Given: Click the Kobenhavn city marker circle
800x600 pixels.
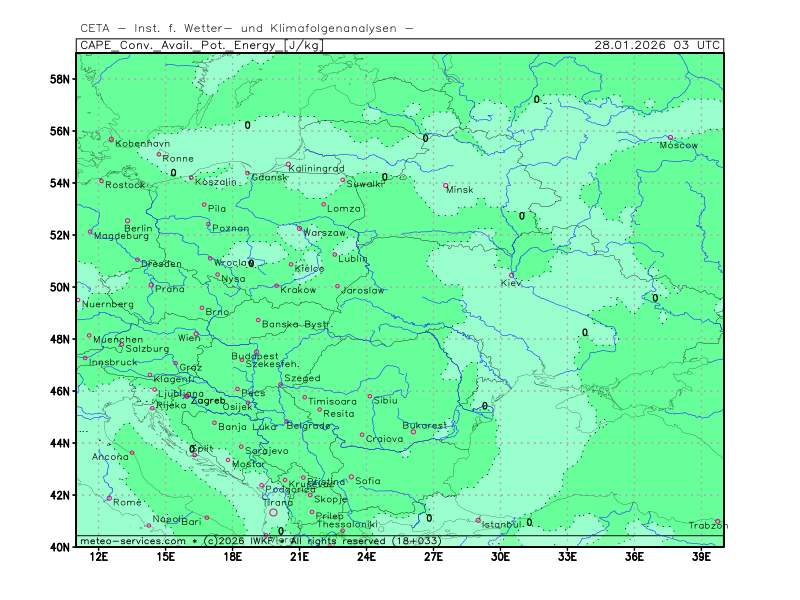Looking at the screenshot, I should [111, 139].
